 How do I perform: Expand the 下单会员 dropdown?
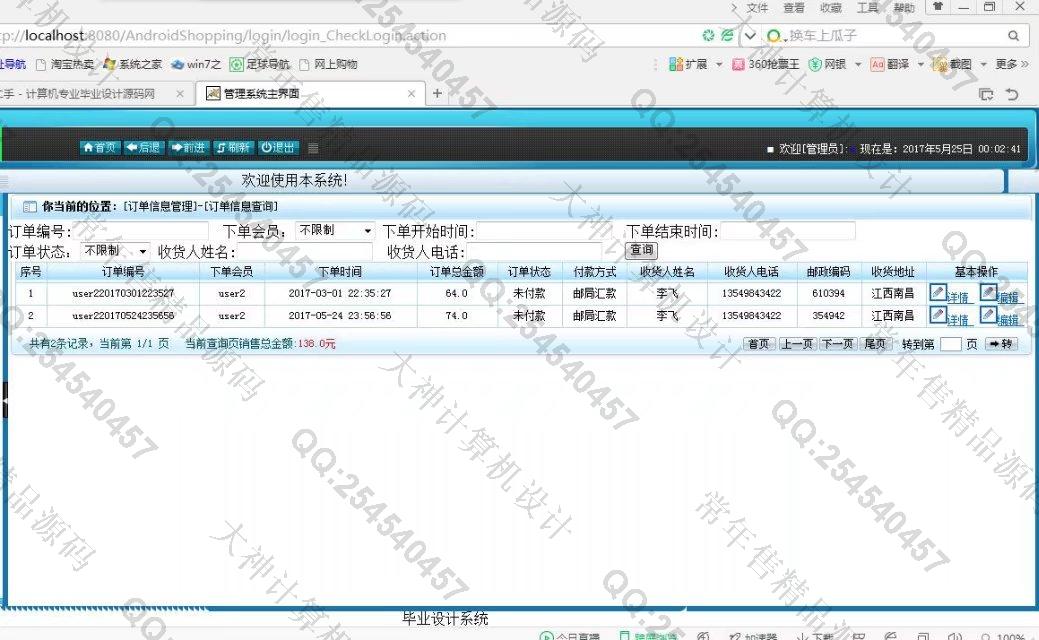pyautogui.click(x=335, y=231)
